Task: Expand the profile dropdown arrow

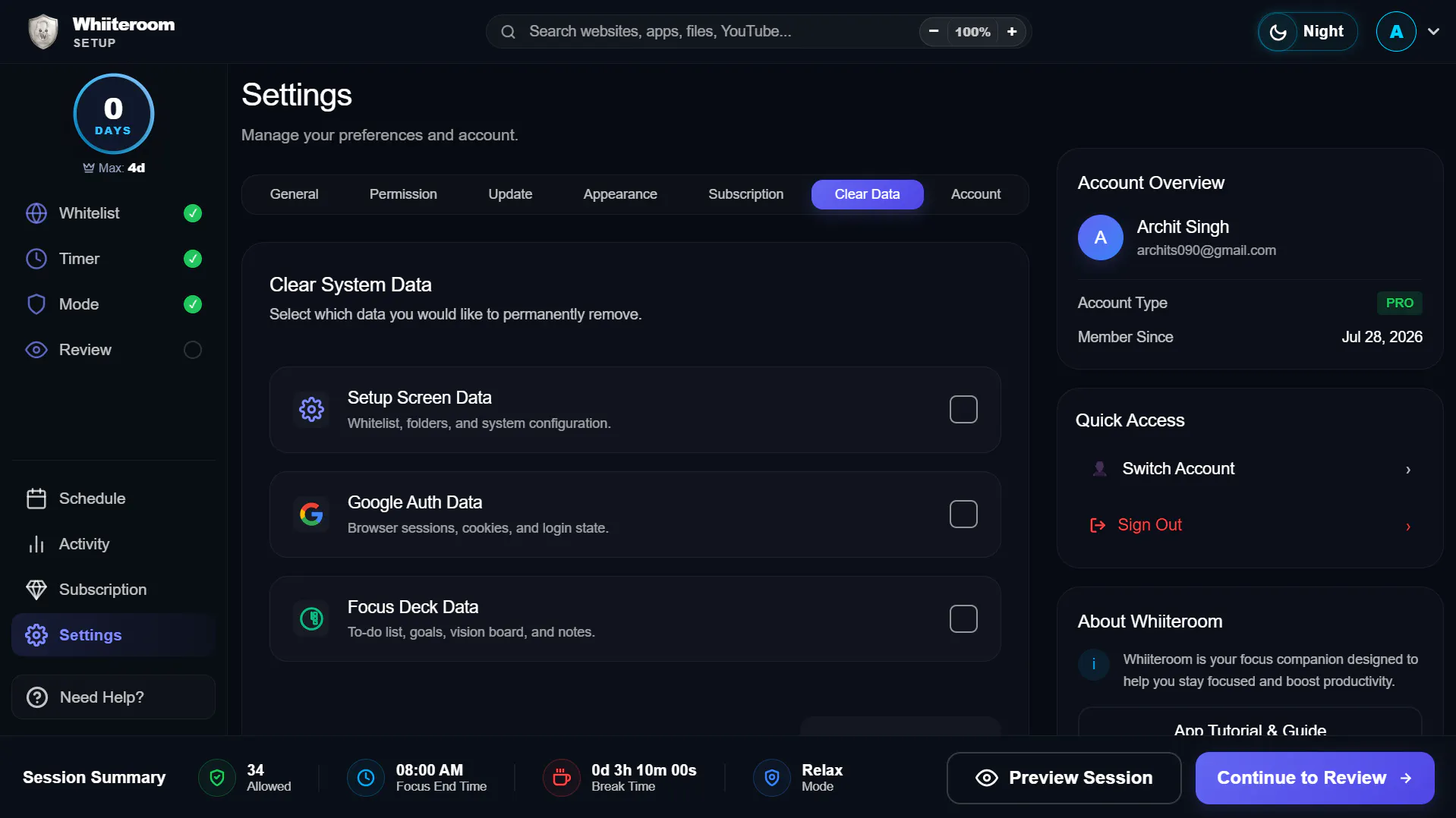Action: [x=1433, y=32]
